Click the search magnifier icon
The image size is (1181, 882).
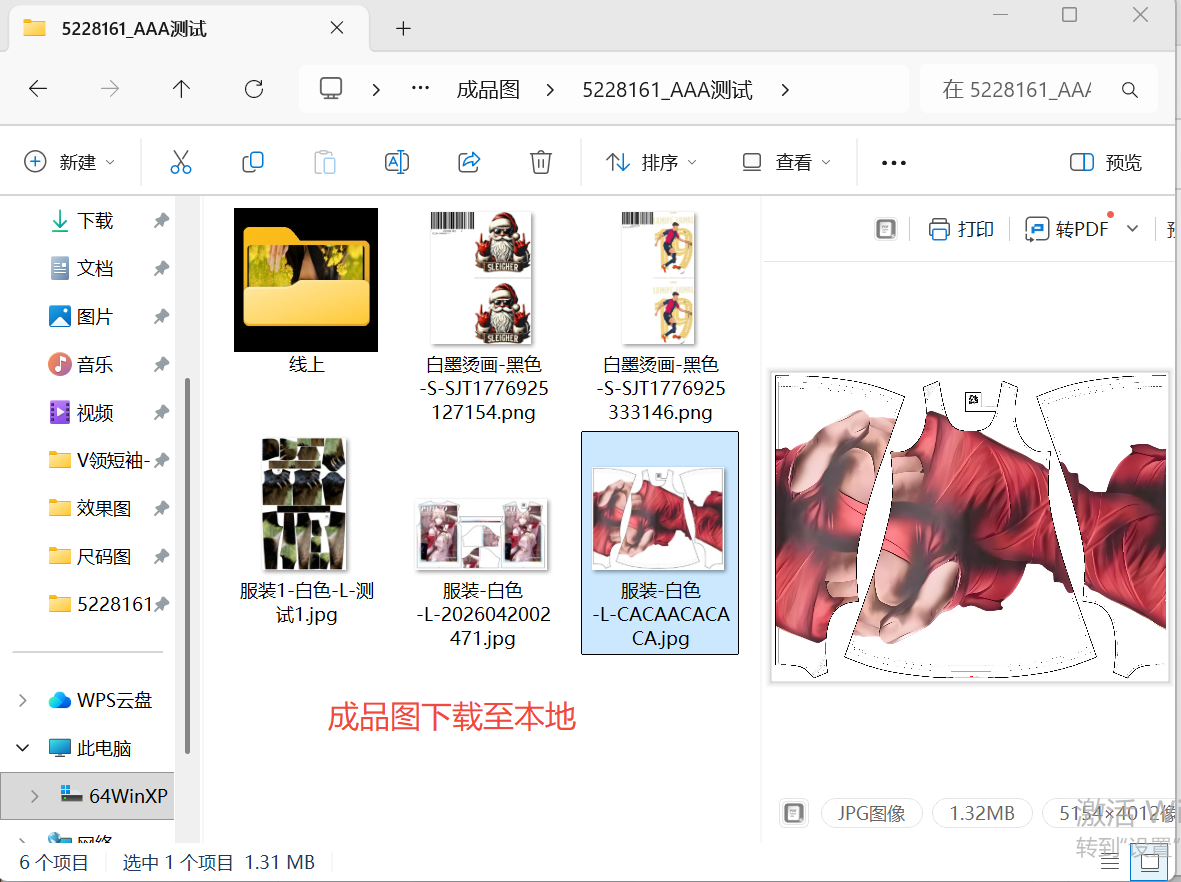click(1129, 90)
